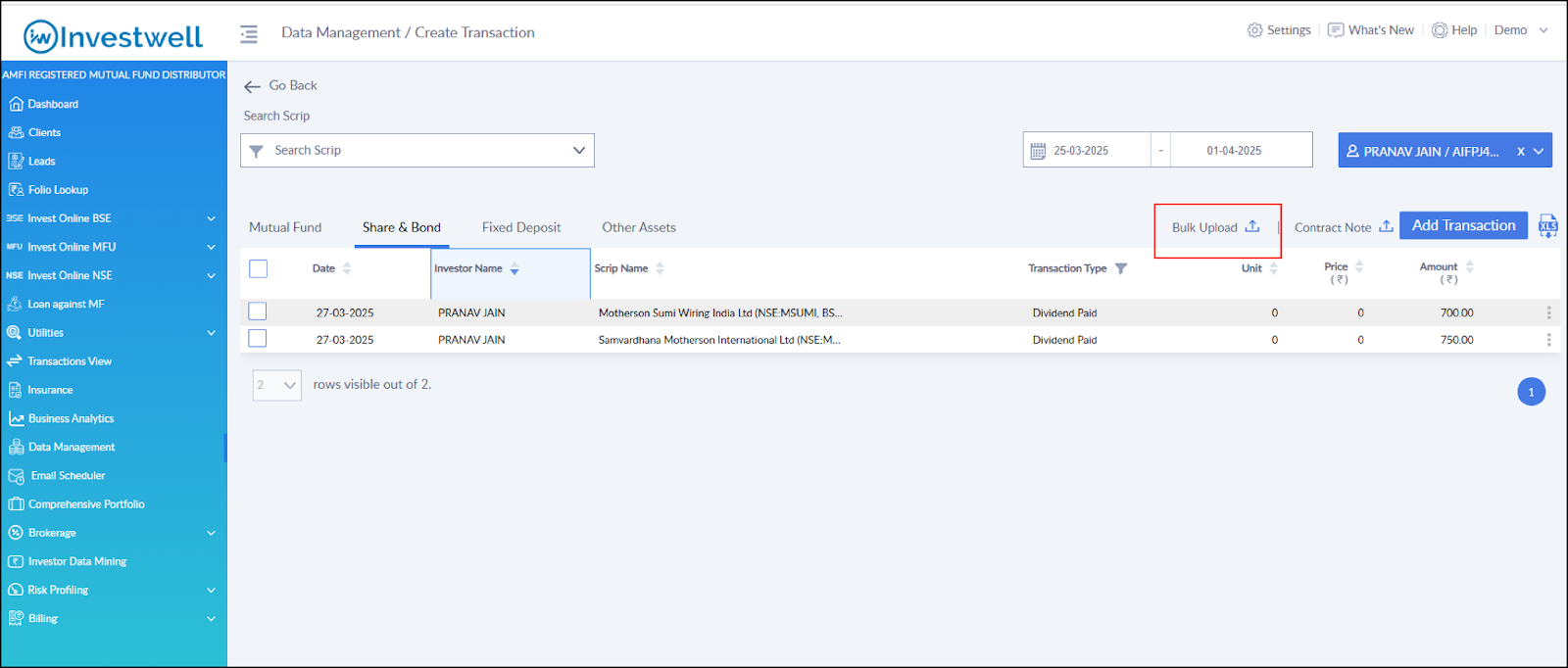Change the rows-visible count dropdown

coord(276,385)
